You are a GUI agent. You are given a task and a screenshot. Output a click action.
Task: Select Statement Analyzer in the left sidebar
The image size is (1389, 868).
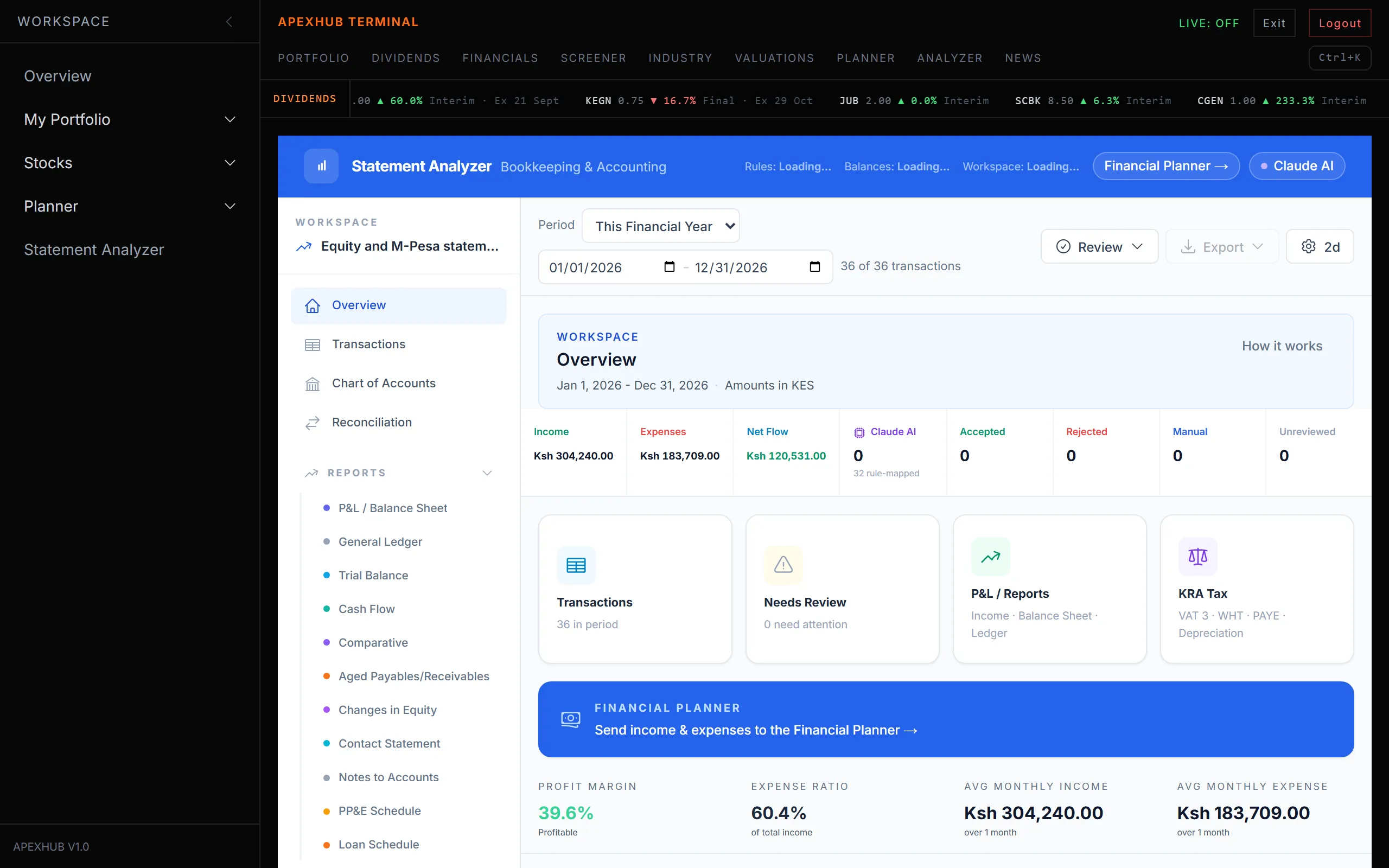pos(94,250)
